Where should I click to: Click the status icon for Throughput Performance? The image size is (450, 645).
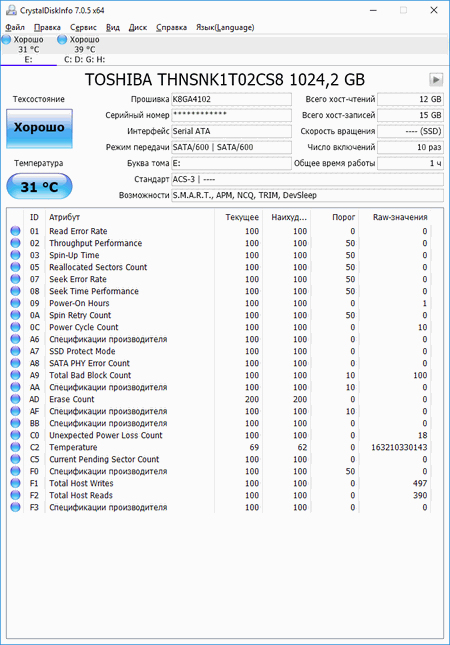coord(15,243)
